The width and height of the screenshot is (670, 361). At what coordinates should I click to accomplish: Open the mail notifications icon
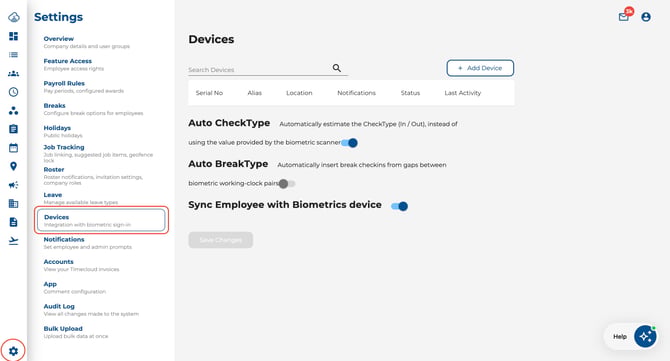point(624,17)
